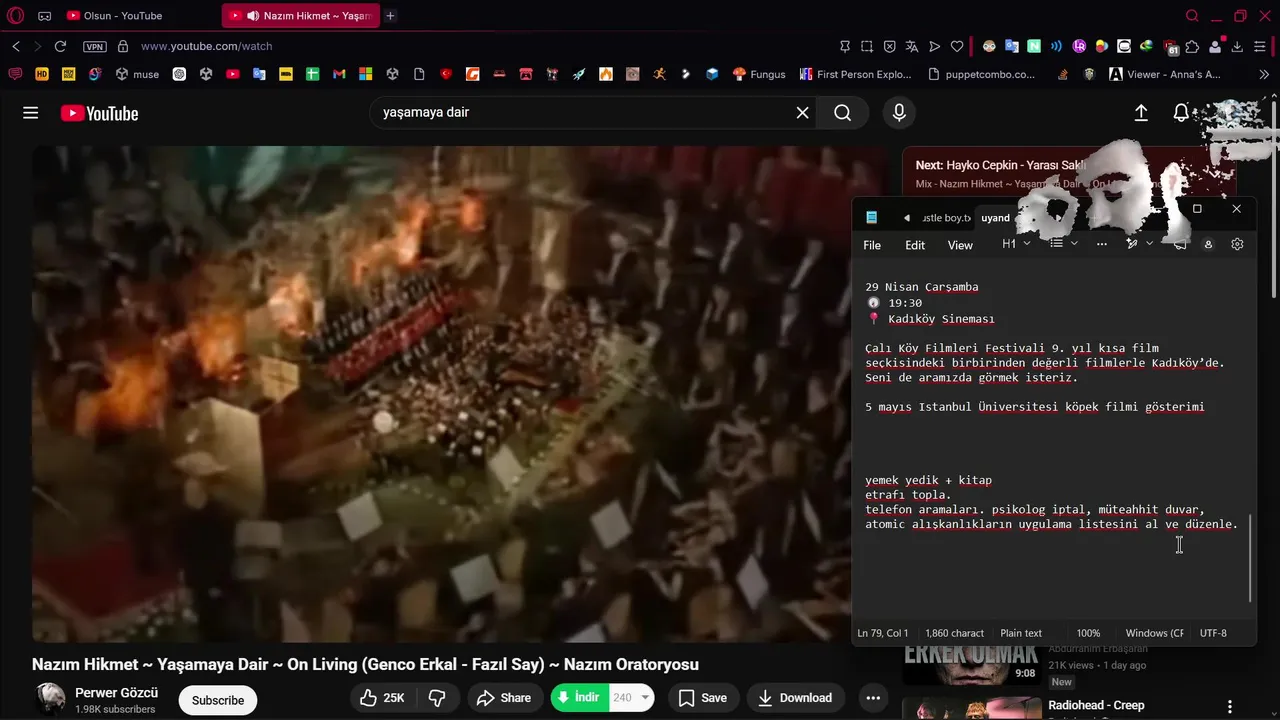The image size is (1280, 720).
Task: Open the Opera snapshot tool icon
Action: 866,46
